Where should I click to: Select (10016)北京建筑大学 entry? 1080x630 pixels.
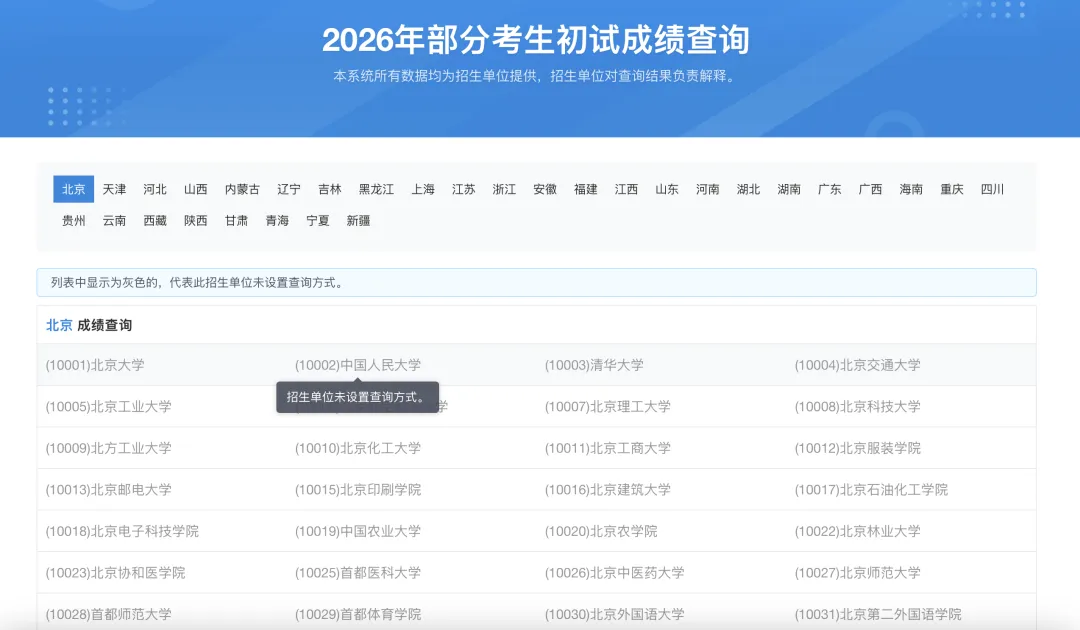click(608, 490)
